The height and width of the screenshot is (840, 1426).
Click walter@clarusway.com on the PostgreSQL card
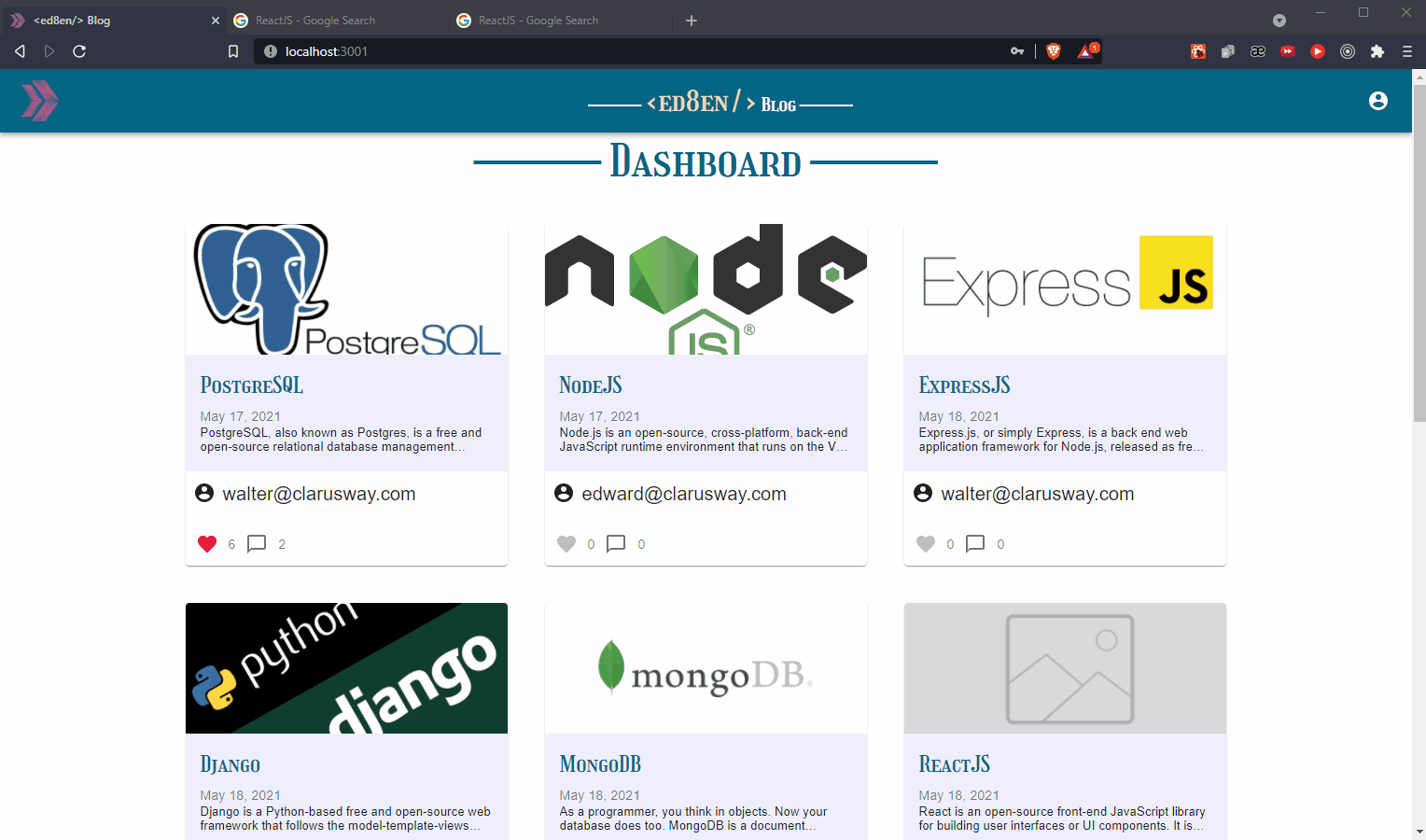319,494
